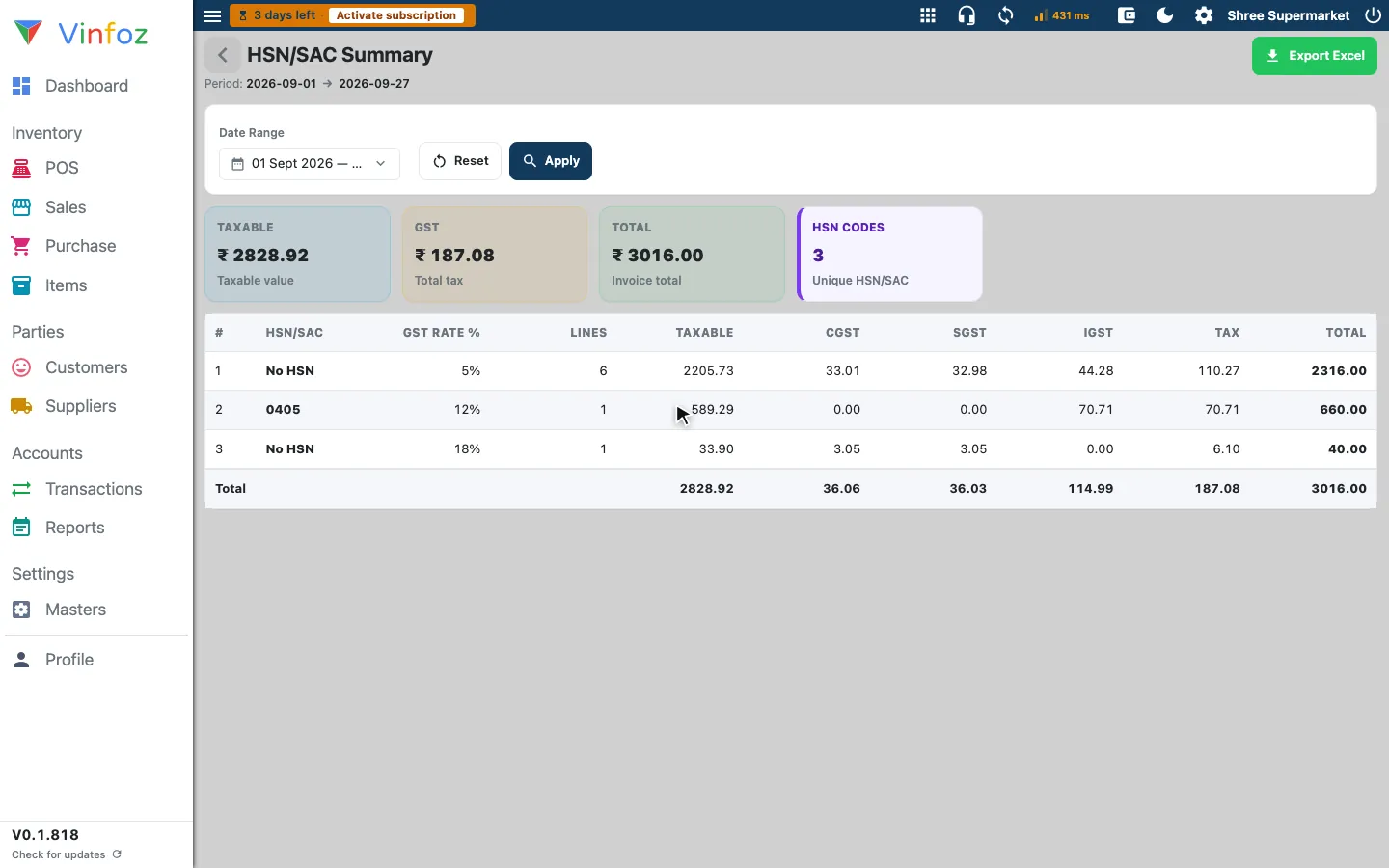The height and width of the screenshot is (868, 1389).
Task: Click the check for updates refresh icon
Action: coord(117,854)
